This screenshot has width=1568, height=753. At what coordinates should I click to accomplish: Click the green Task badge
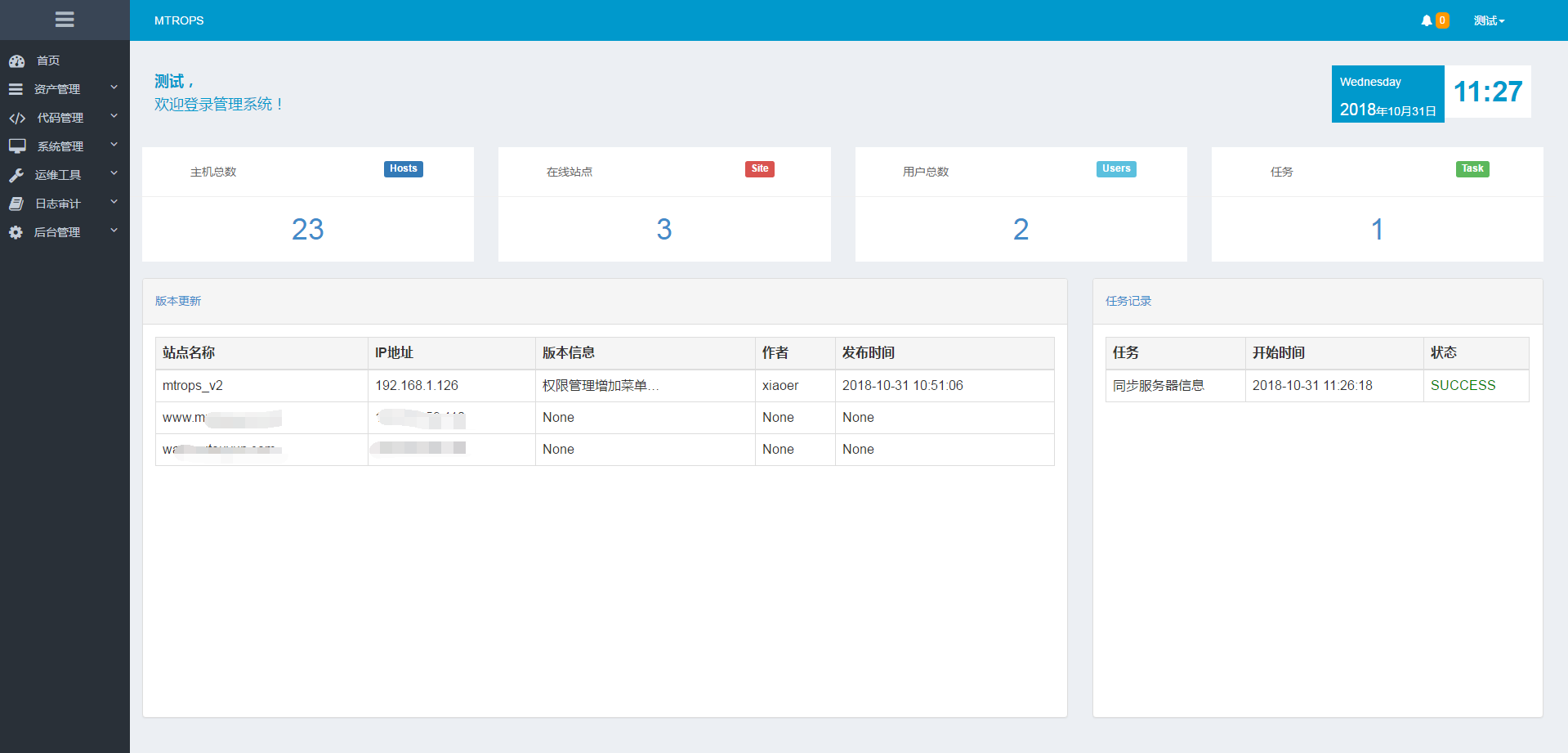click(1472, 169)
